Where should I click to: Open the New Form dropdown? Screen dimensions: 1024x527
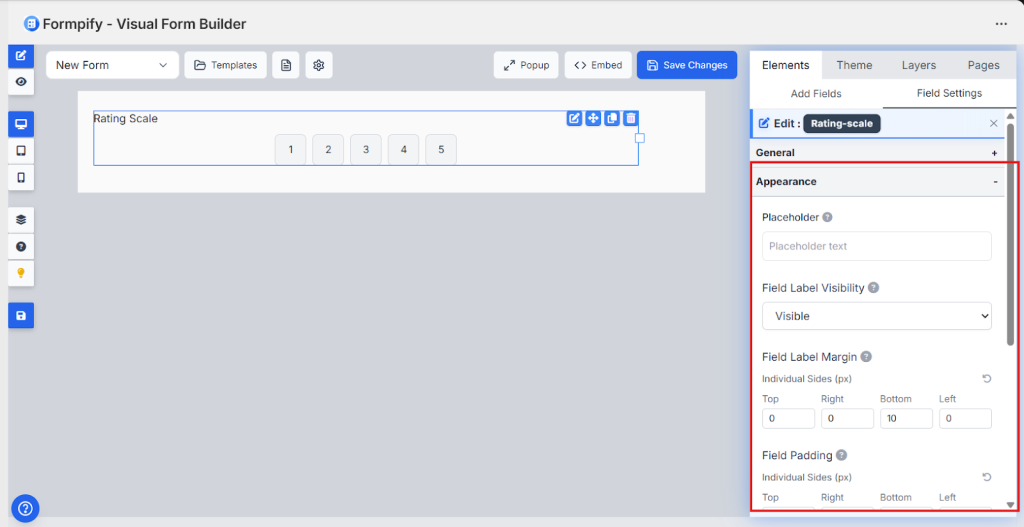[x=112, y=65]
